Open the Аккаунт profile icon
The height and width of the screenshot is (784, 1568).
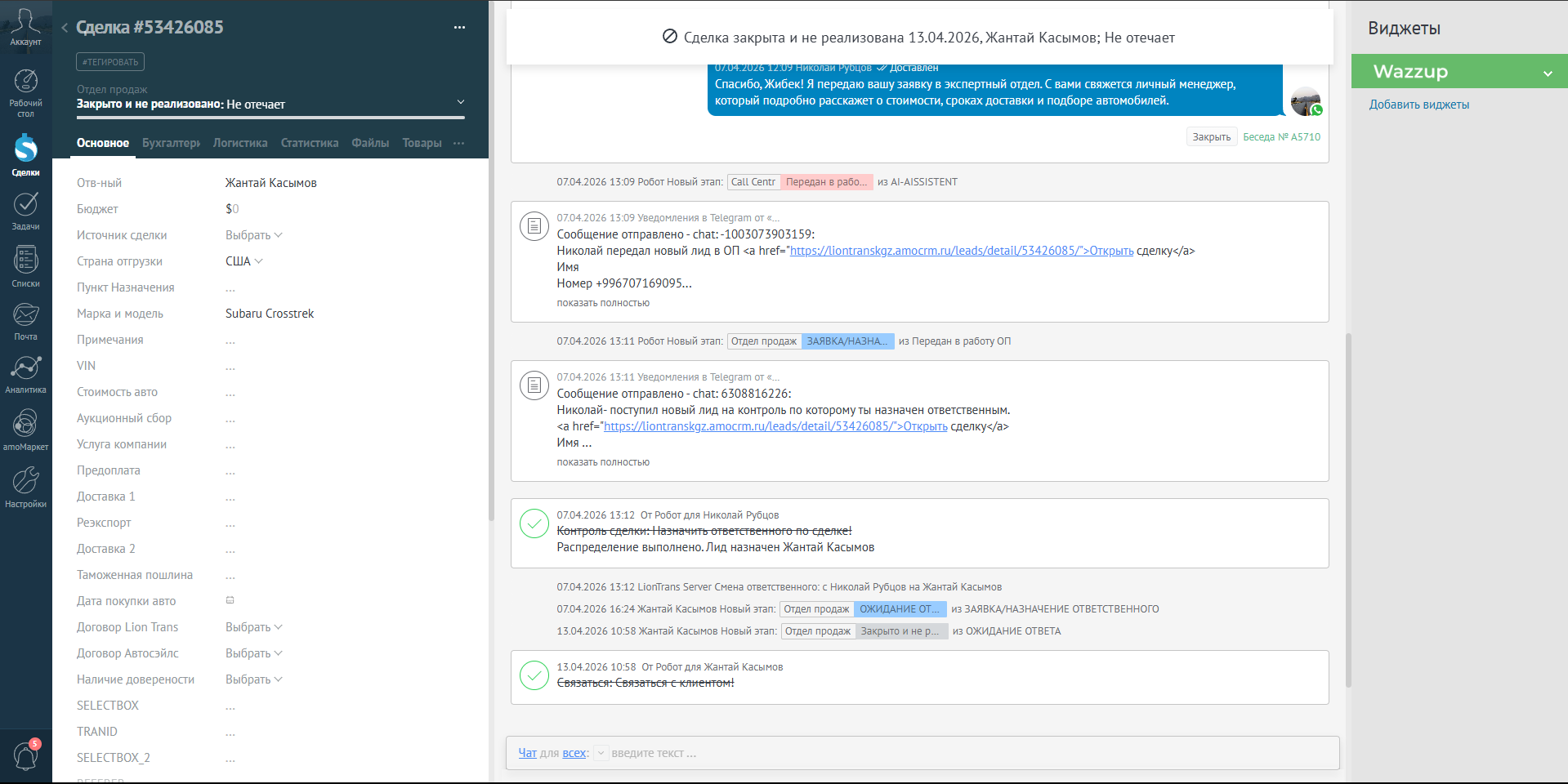pos(25,26)
